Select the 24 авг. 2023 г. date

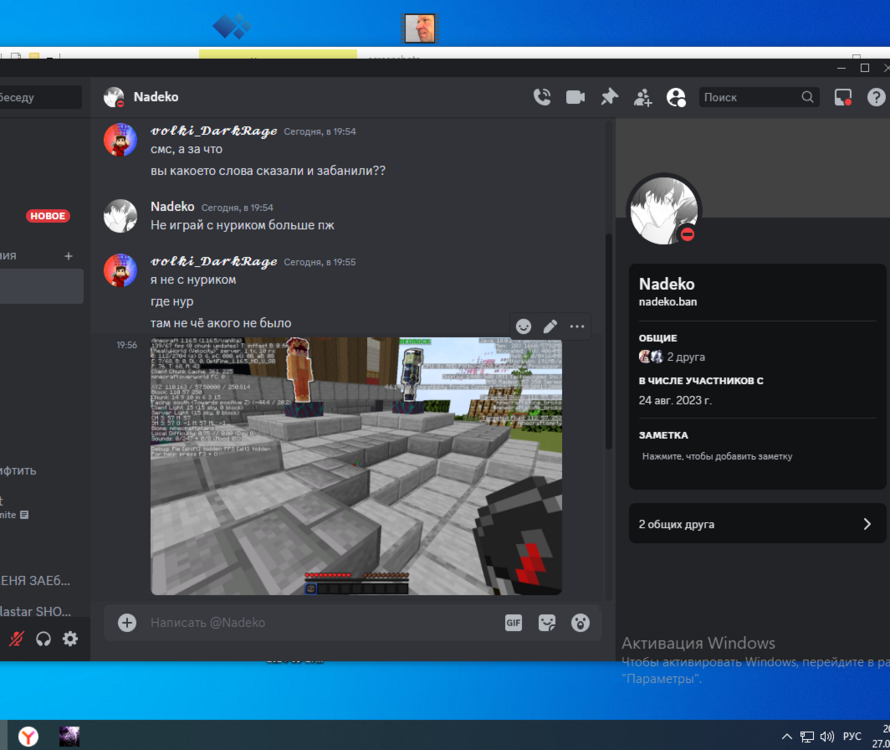coord(675,400)
